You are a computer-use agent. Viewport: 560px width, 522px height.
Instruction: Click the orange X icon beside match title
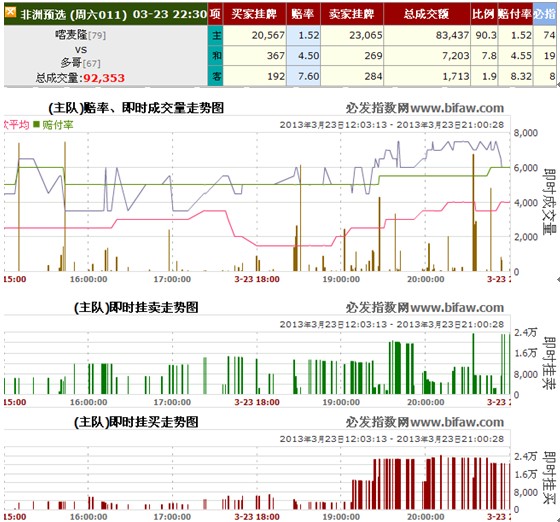point(11,12)
